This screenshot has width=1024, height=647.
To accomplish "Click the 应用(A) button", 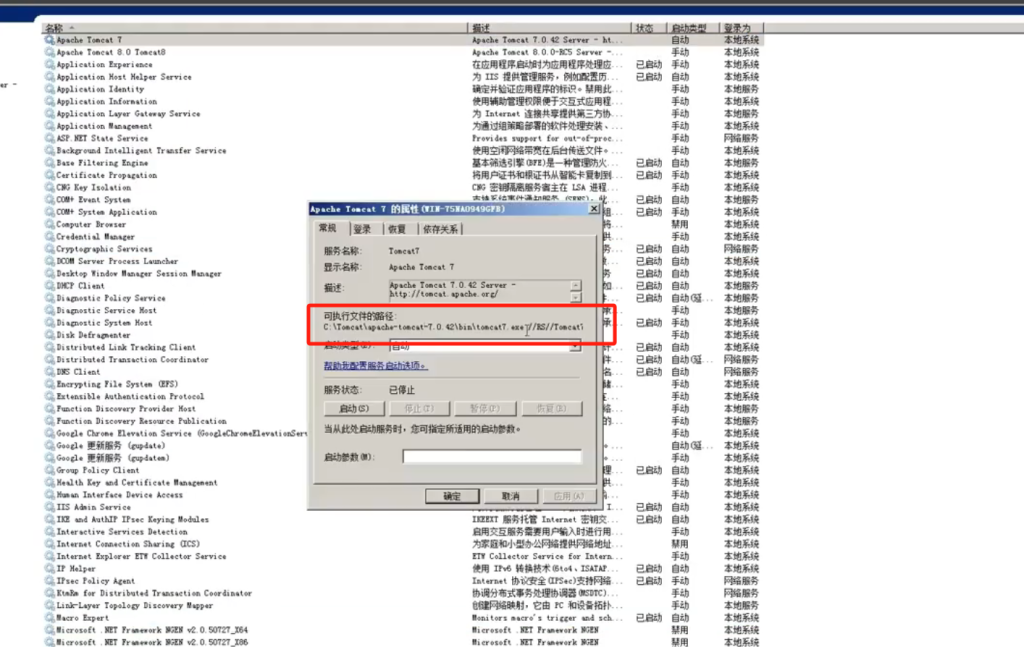I will [569, 496].
